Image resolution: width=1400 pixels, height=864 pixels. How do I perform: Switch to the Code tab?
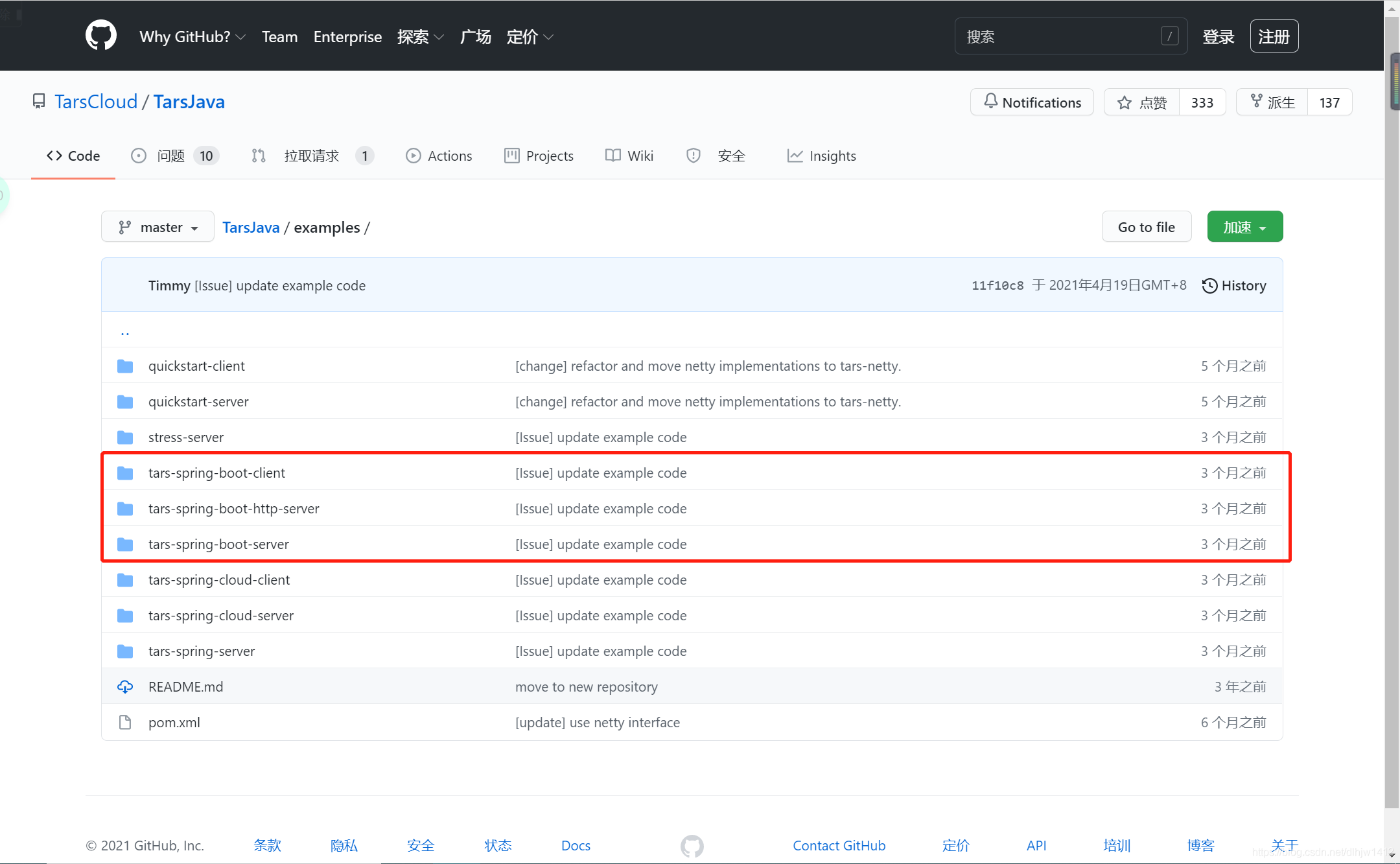click(x=73, y=156)
